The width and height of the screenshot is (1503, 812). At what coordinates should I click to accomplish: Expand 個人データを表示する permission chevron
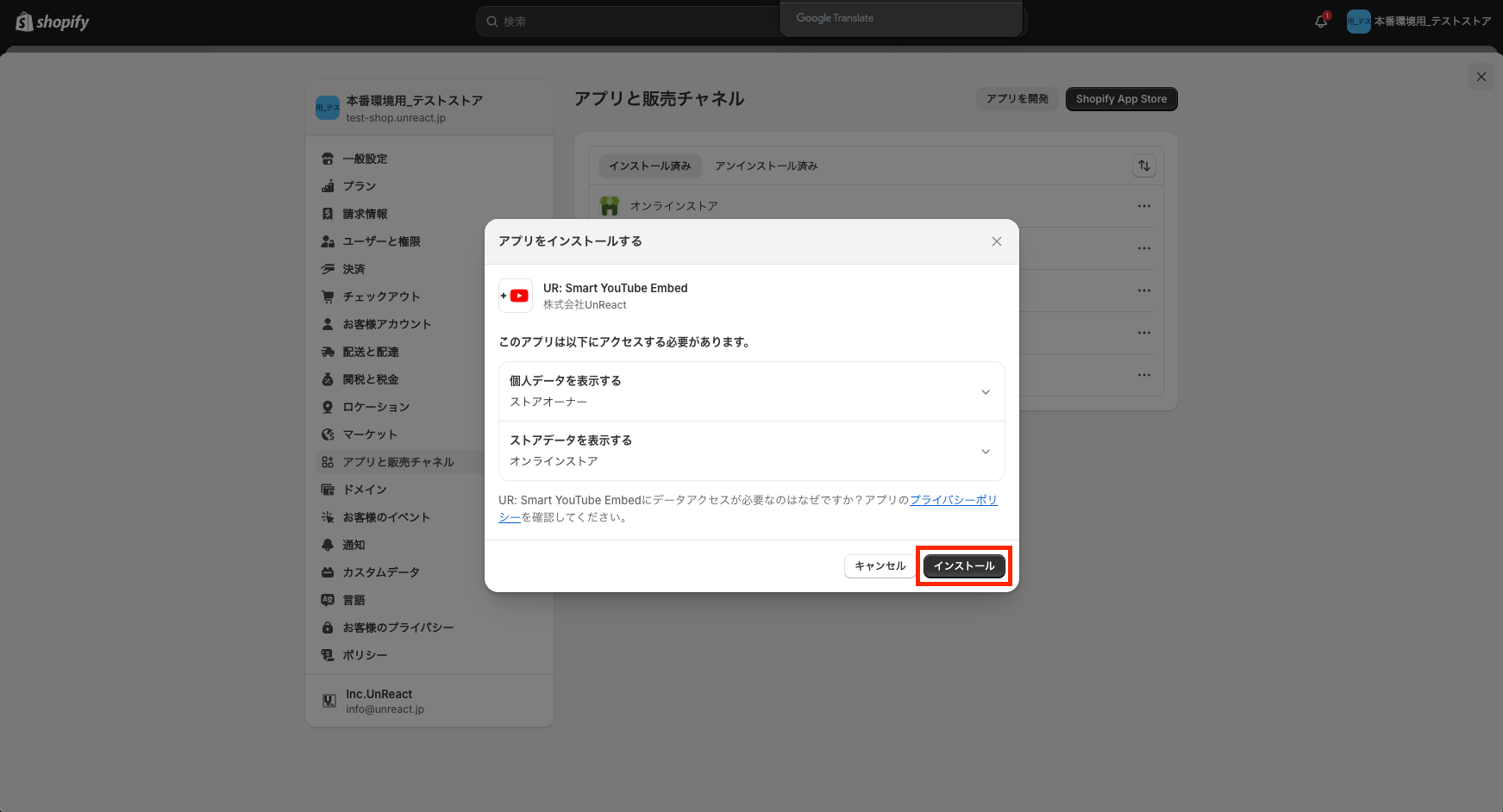coord(986,392)
